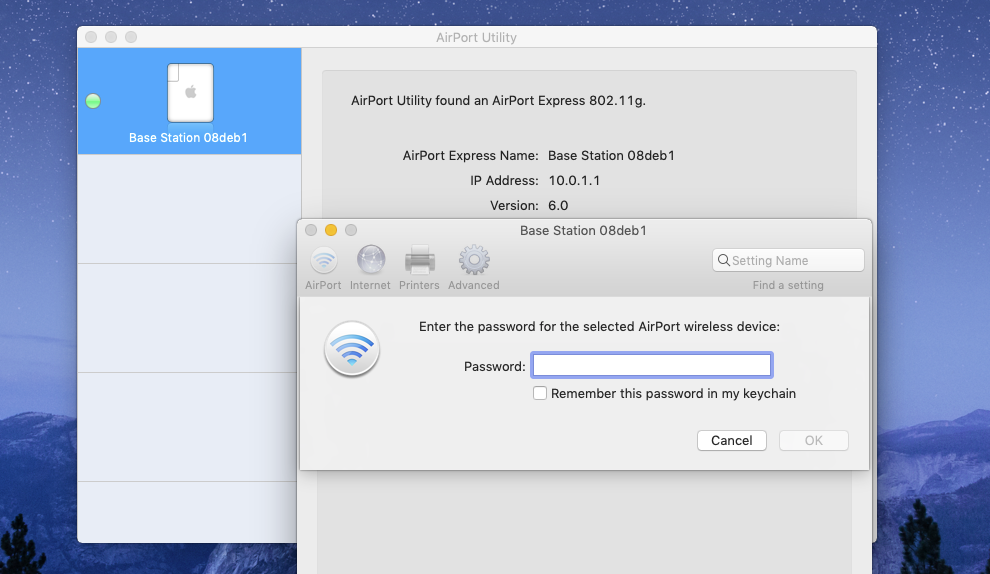The image size is (990, 574).
Task: Click the AirPort Utility window title
Action: [x=476, y=37]
